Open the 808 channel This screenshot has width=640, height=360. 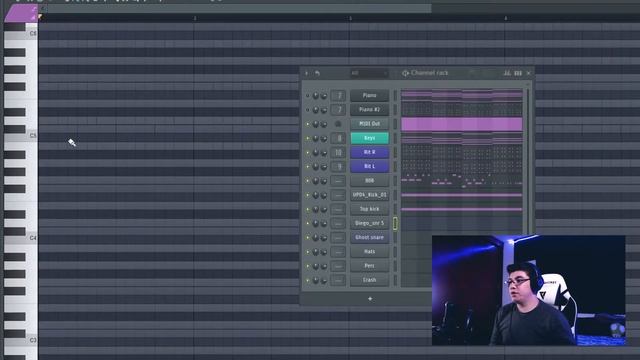pos(369,180)
